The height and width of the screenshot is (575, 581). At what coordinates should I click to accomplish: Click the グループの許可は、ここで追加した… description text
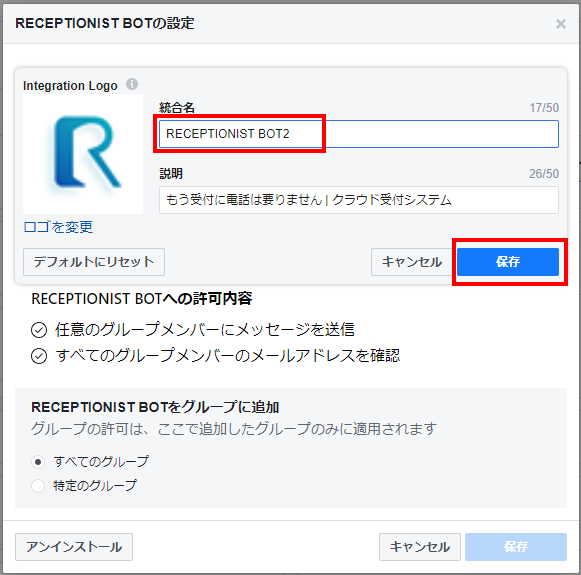(x=234, y=429)
